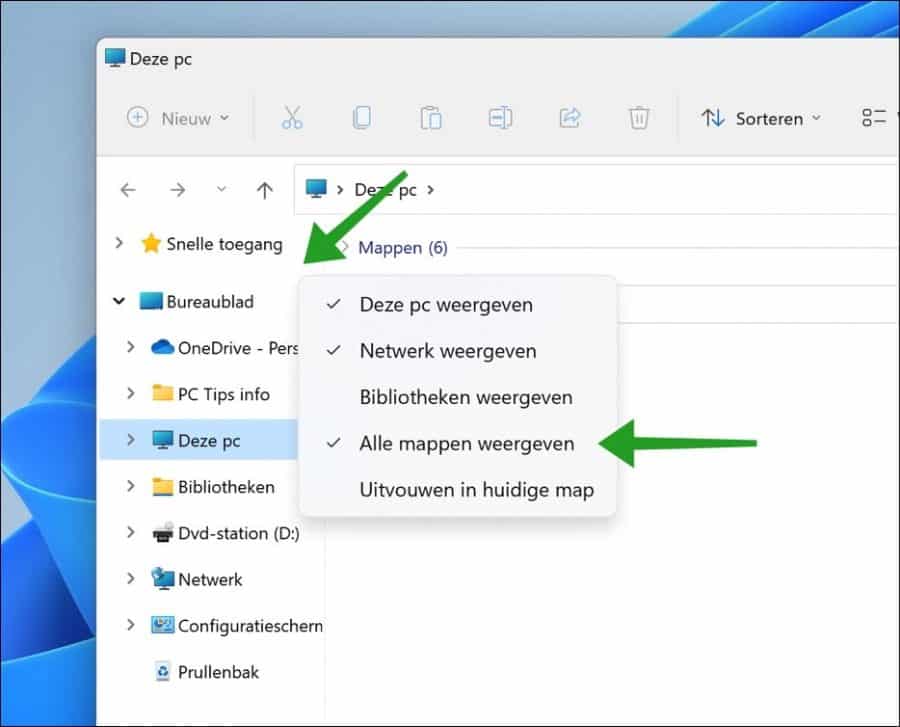This screenshot has width=900, height=727.
Task: Open the Nieuw button menu
Action: [x=178, y=118]
